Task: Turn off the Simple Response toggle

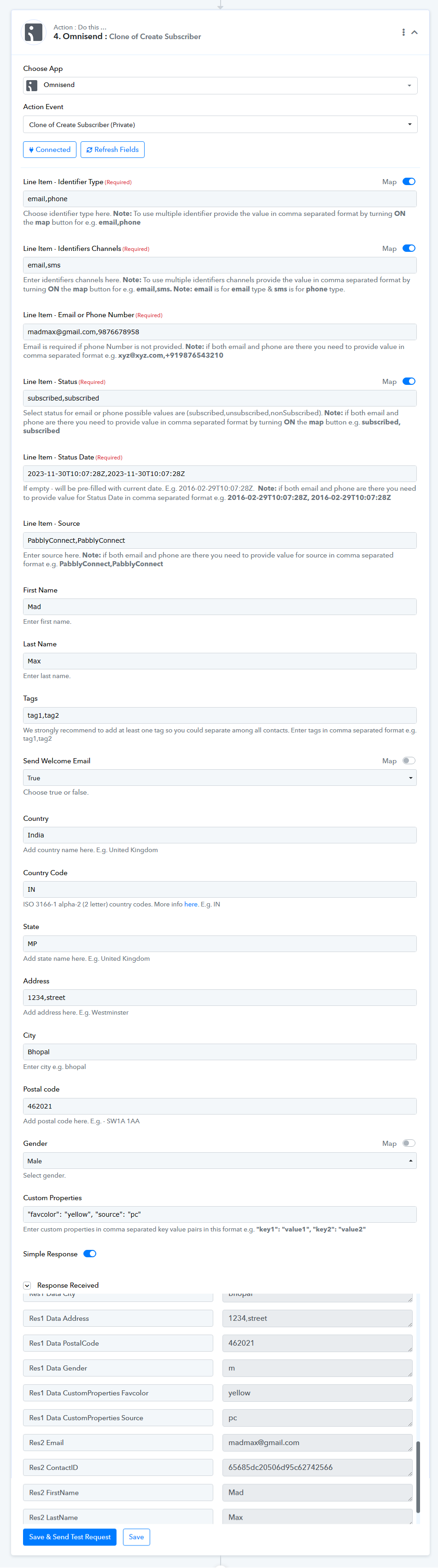Action: 89,1254
